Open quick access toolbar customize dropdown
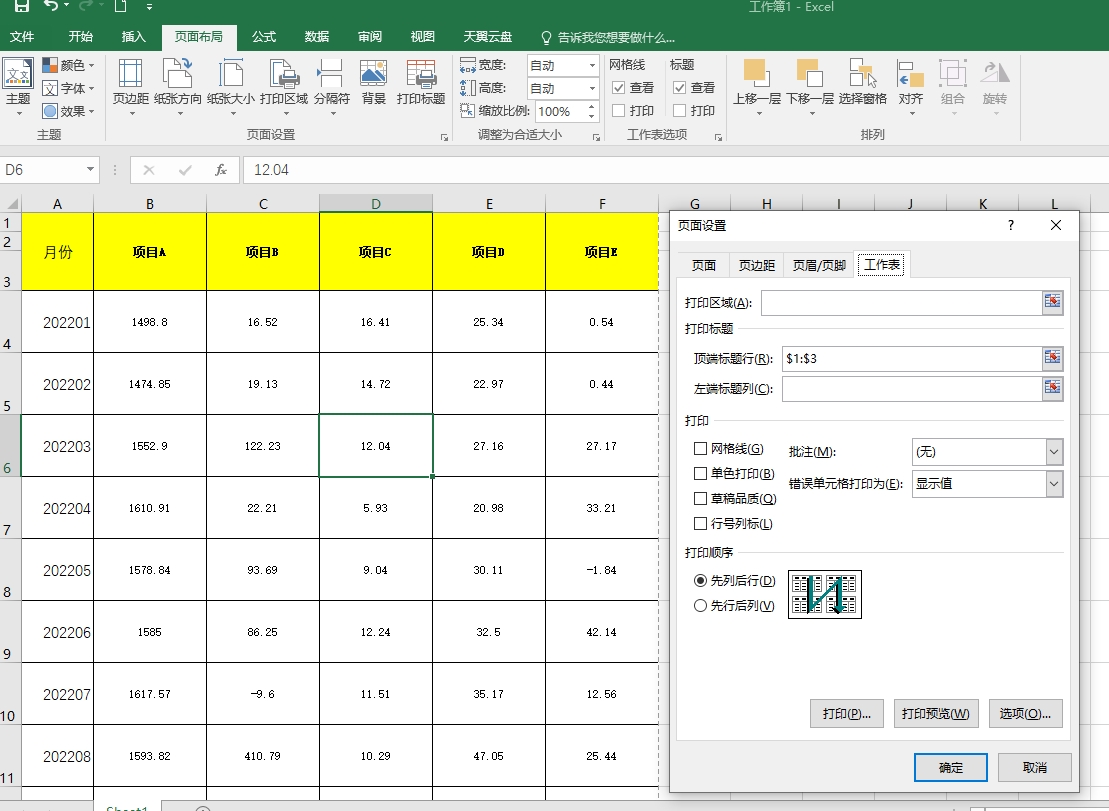This screenshot has height=811, width=1109. coord(149,6)
